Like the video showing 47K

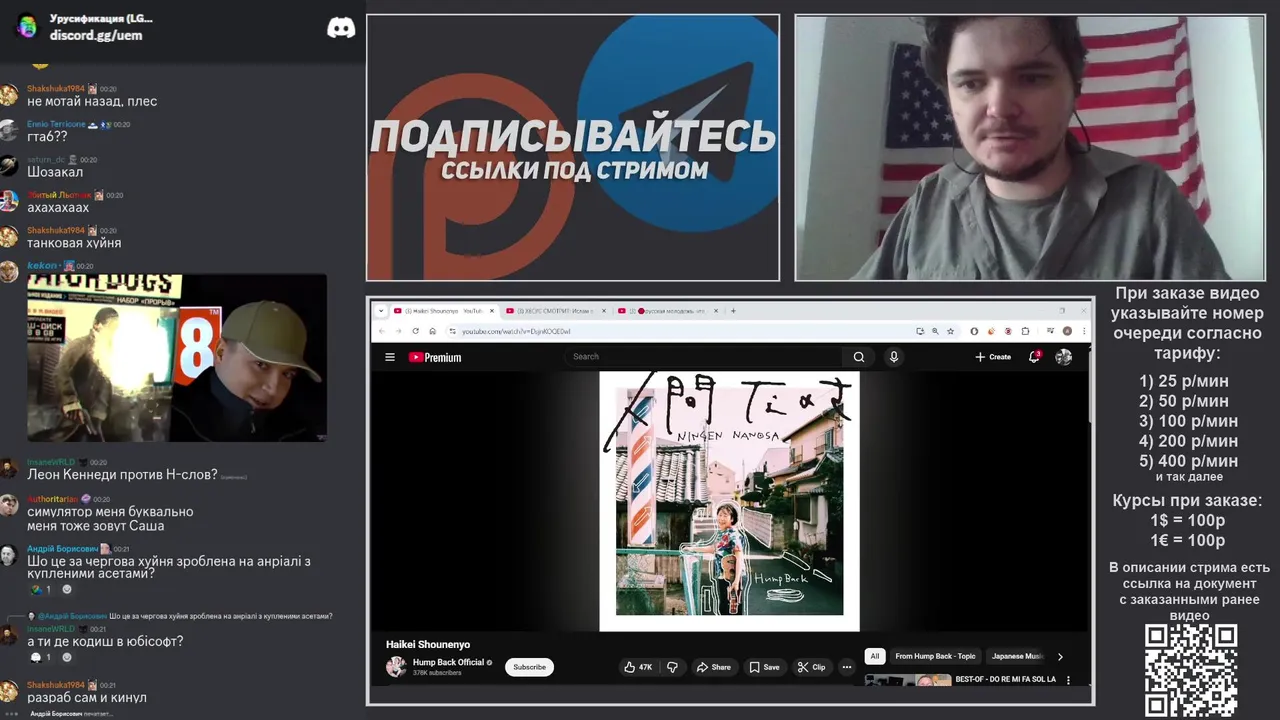click(638, 667)
